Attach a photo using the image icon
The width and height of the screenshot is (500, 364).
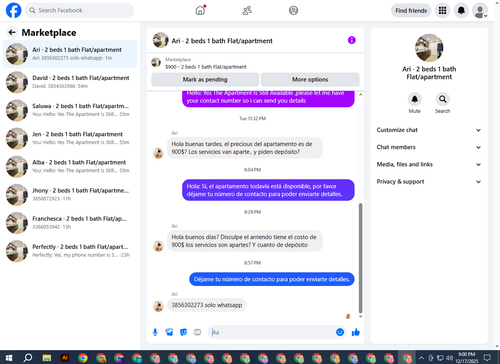click(169, 332)
